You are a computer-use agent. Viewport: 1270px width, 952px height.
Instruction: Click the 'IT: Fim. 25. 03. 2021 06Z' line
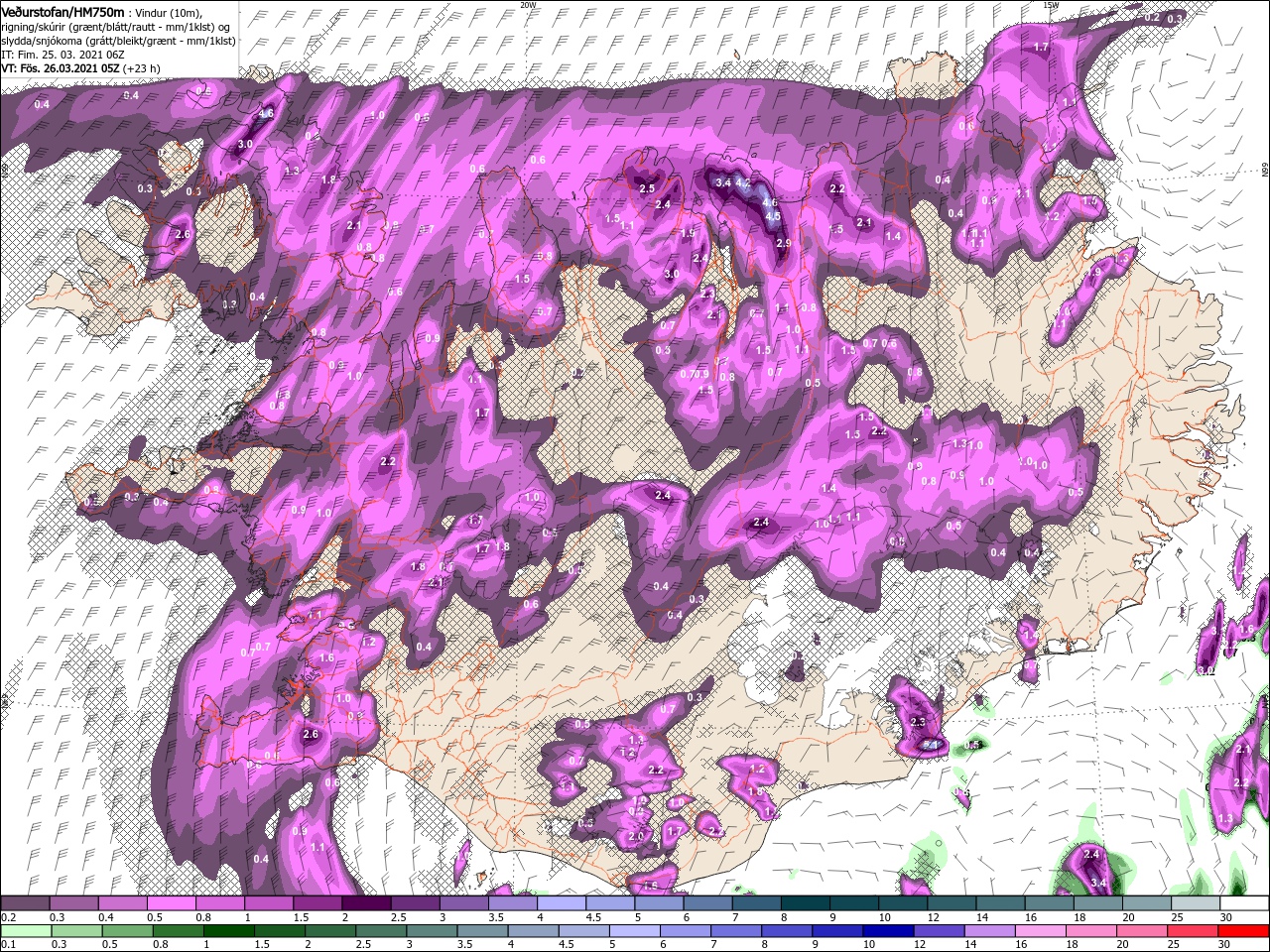[62, 55]
